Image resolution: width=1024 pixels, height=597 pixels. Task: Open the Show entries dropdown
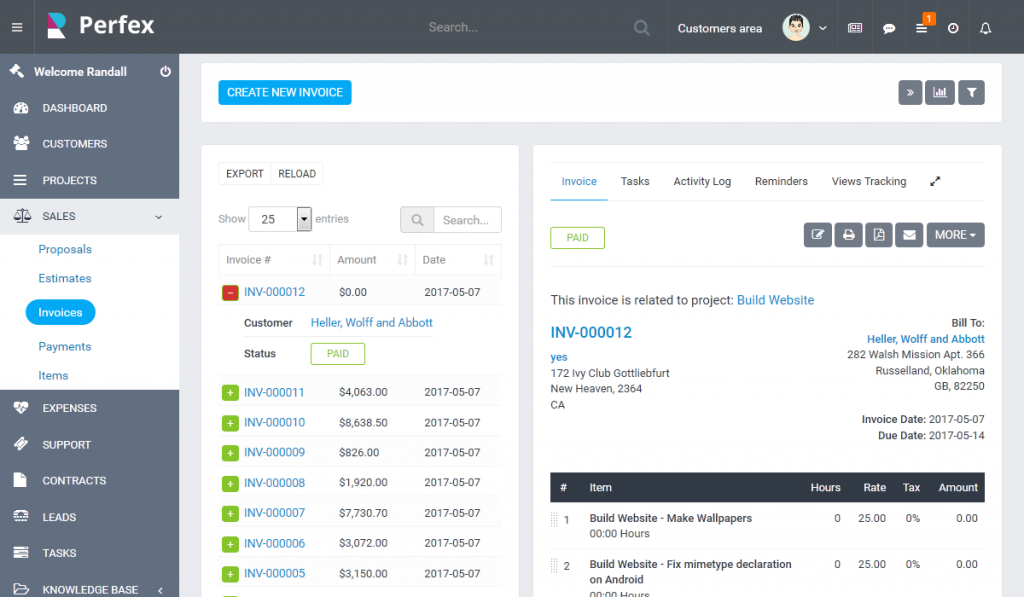click(280, 219)
